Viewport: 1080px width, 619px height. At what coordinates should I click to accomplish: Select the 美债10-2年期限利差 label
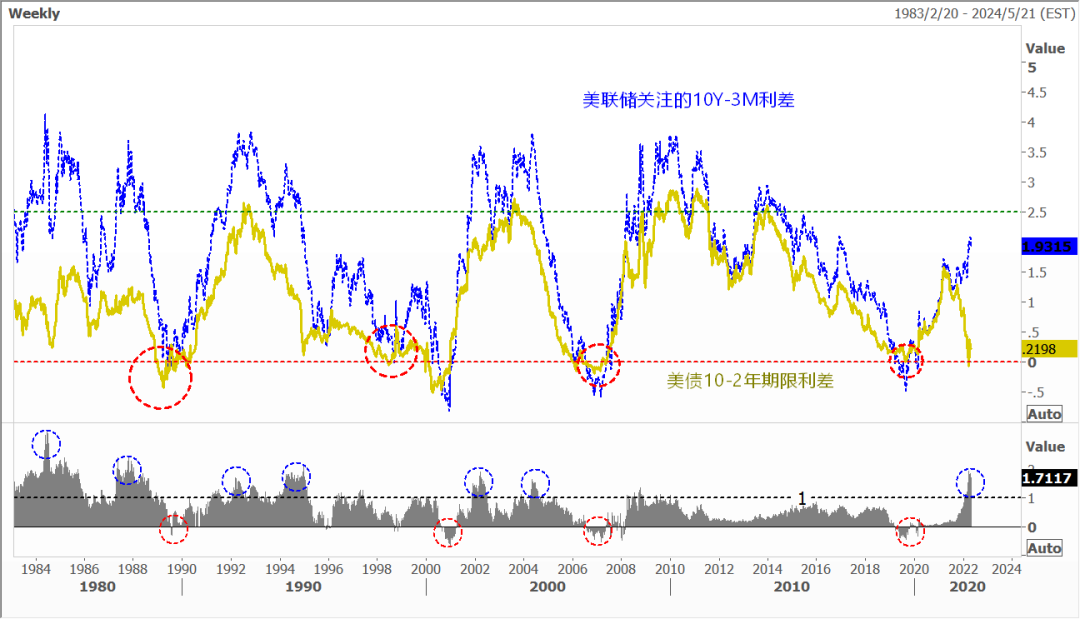pyautogui.click(x=750, y=381)
